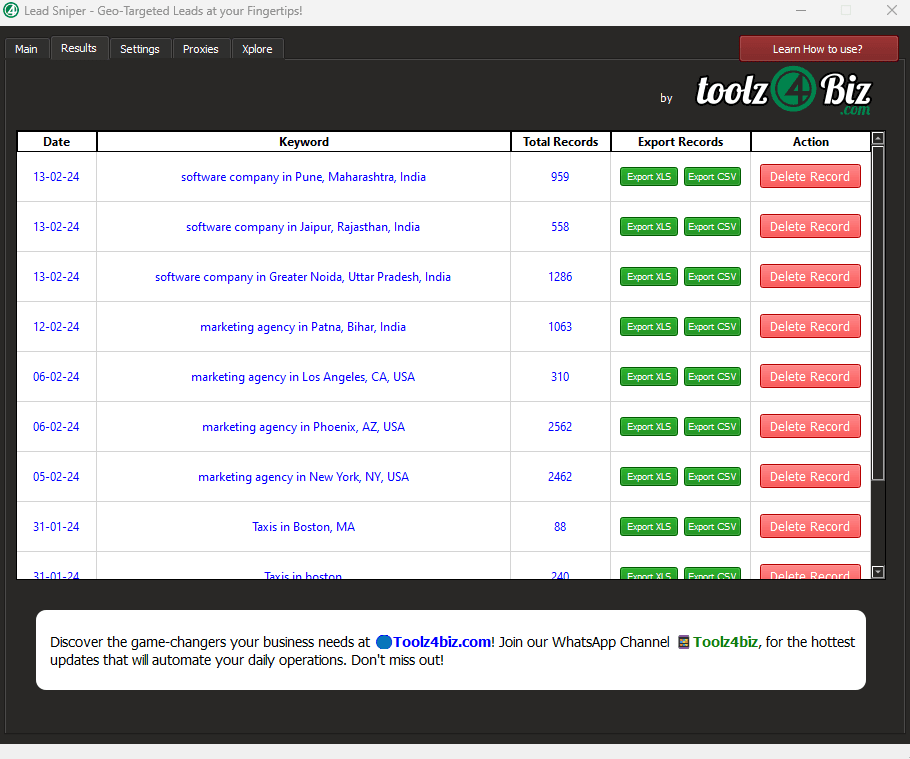Export CSV for Patna marketing agency record
Screen dimensions: 910x759
click(712, 327)
